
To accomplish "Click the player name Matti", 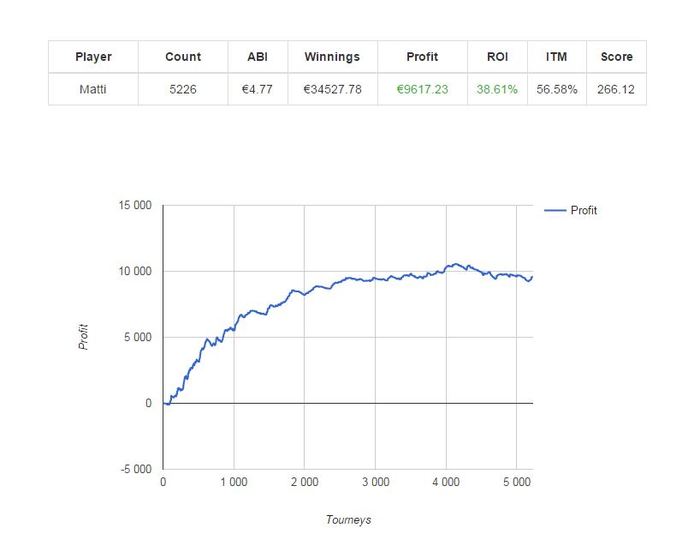I will (x=93, y=89).
